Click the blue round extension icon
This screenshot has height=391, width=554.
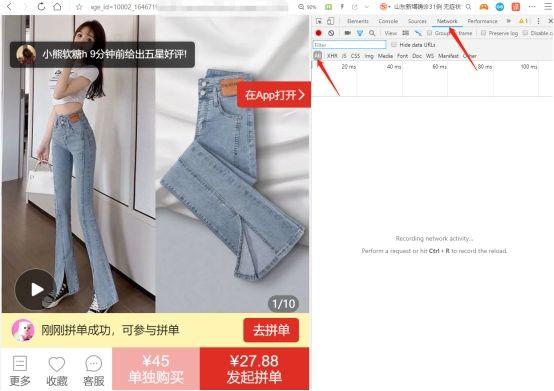[x=500, y=7]
